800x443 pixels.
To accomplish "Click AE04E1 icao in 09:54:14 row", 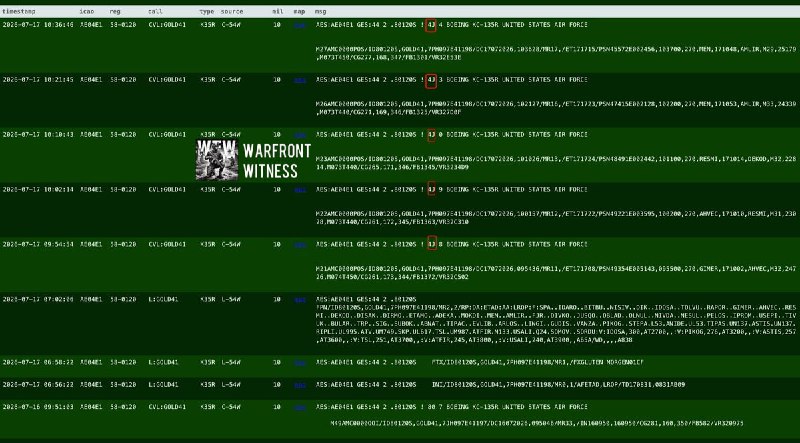I will point(91,244).
